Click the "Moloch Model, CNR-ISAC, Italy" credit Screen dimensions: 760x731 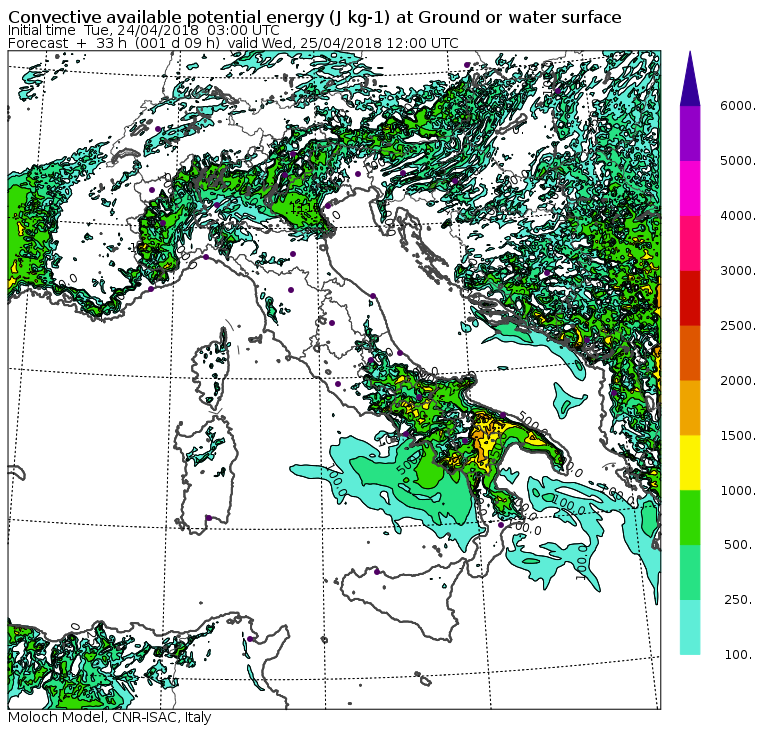click(110, 717)
